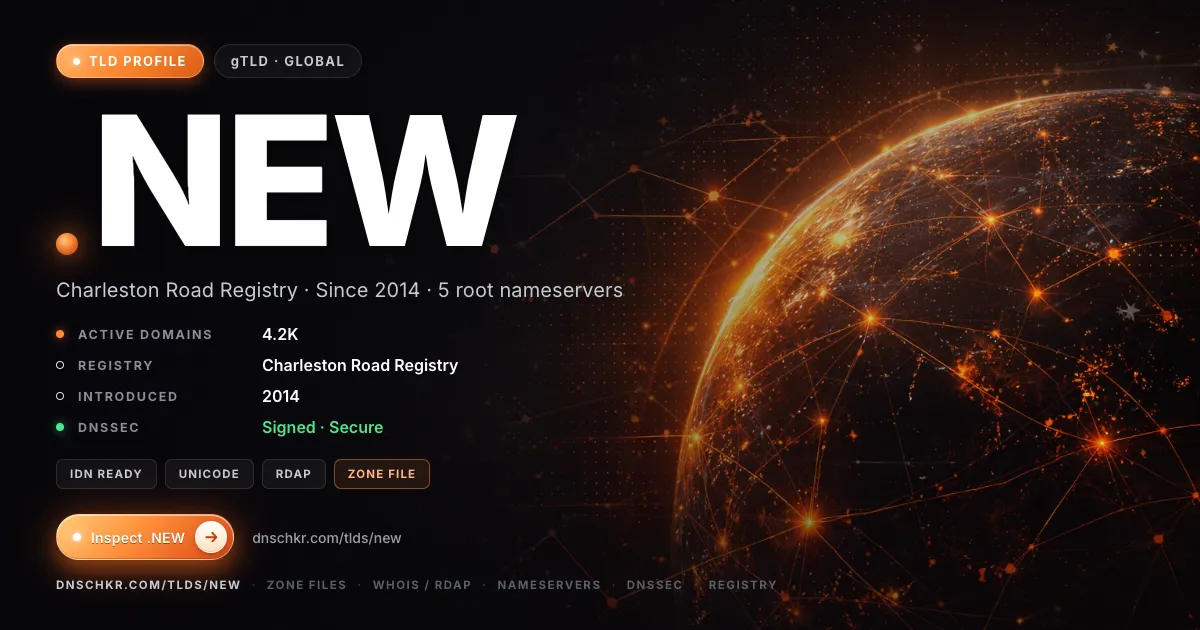Open the dnschkr.com/tlds/new URL text
Screen dimensions: 1200x630
[327, 538]
